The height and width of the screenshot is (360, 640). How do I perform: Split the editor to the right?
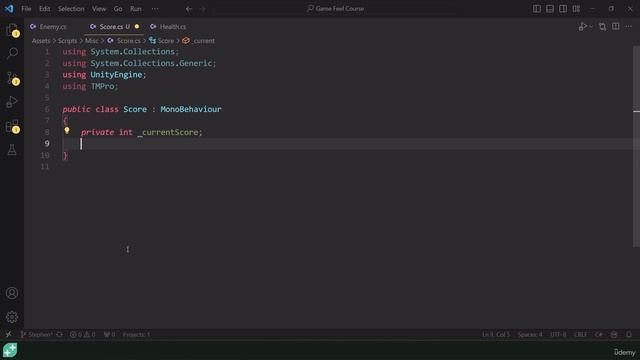tap(616, 27)
